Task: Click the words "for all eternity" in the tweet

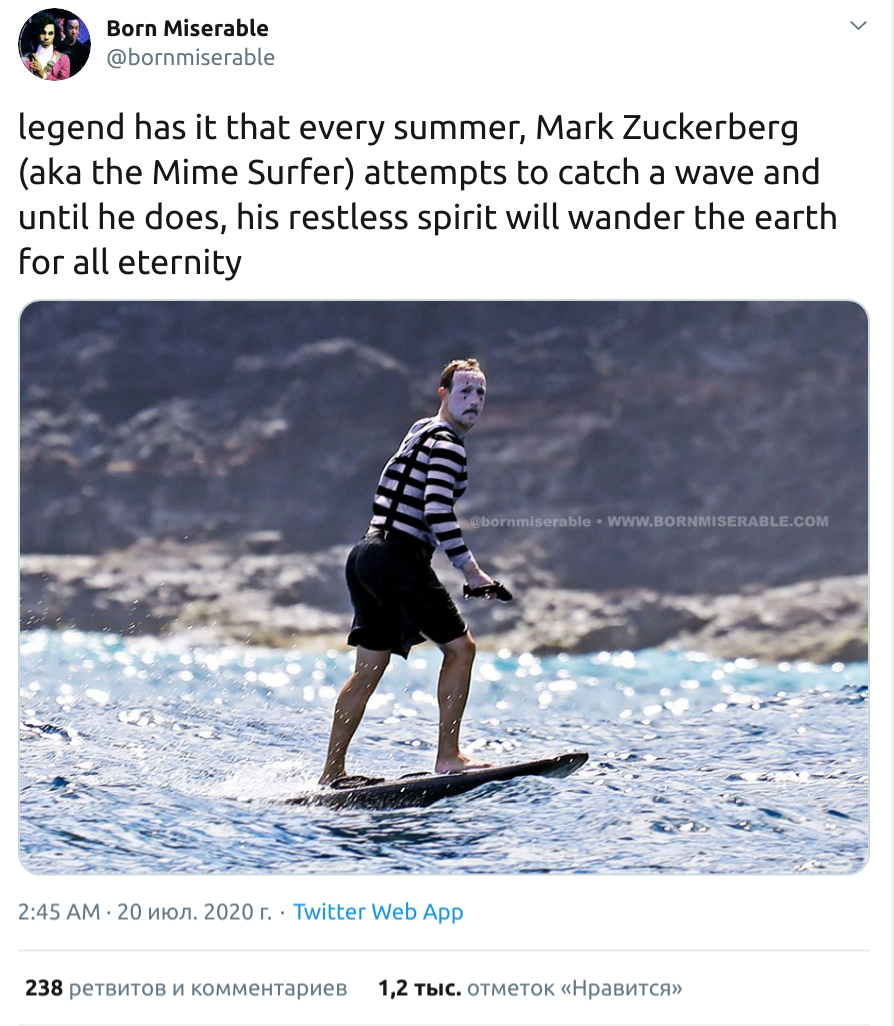Action: (130, 262)
